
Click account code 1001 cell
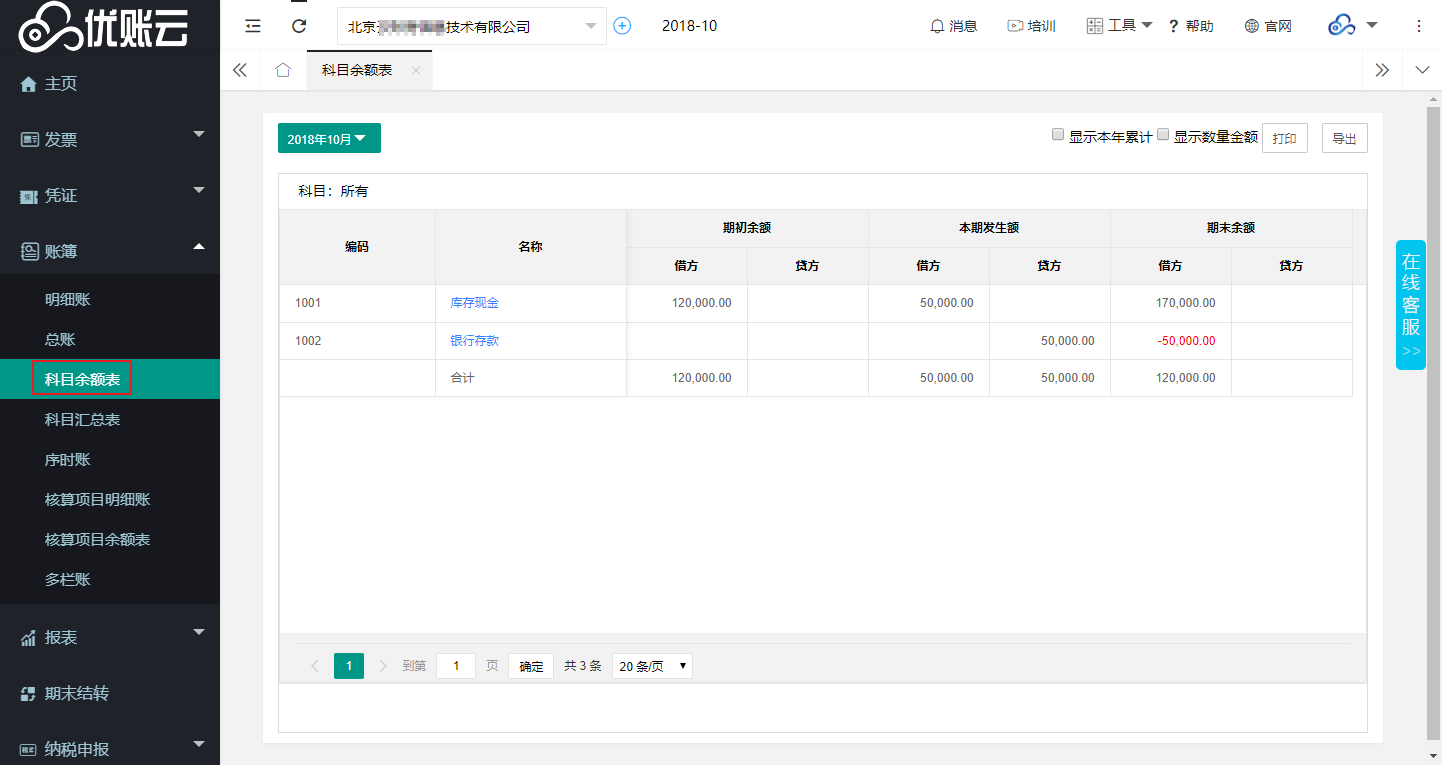click(x=357, y=303)
